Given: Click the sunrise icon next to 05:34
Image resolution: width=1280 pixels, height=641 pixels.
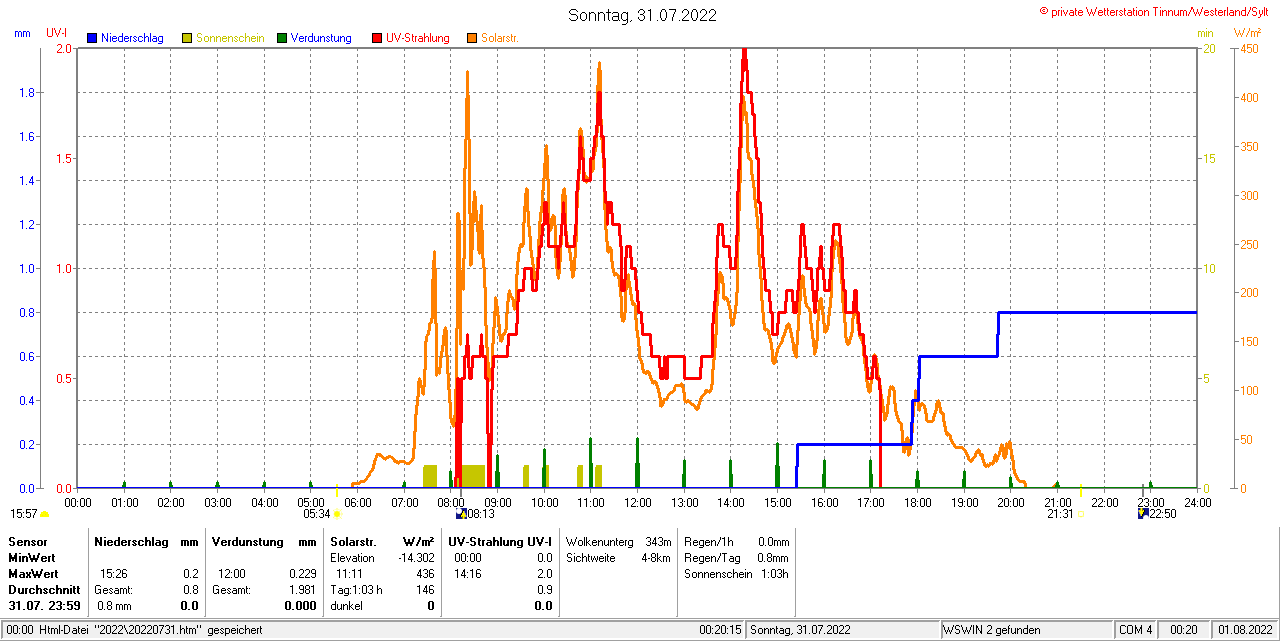Looking at the screenshot, I should [x=337, y=514].
